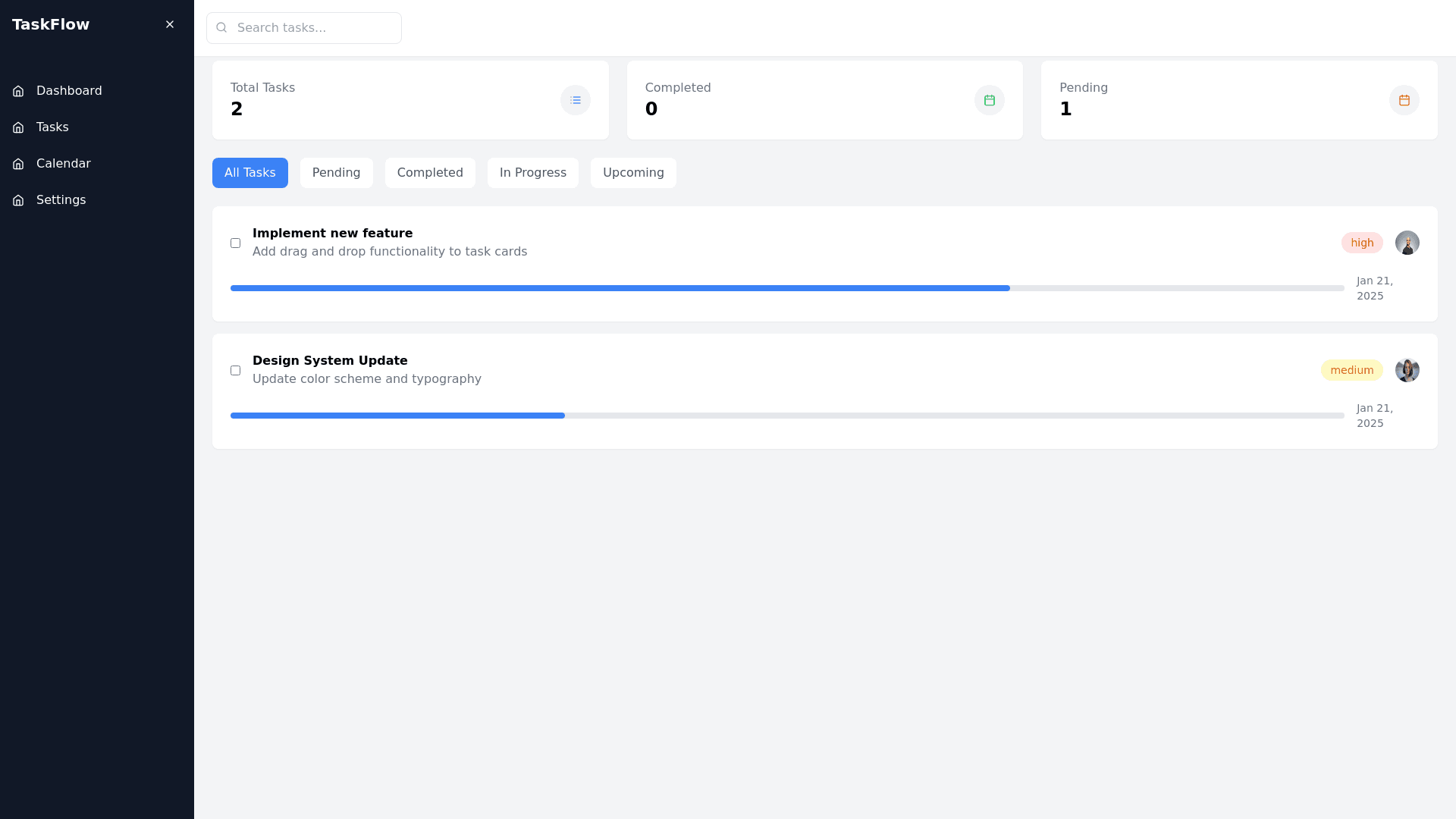Select the All Tasks filter tab

(250, 173)
